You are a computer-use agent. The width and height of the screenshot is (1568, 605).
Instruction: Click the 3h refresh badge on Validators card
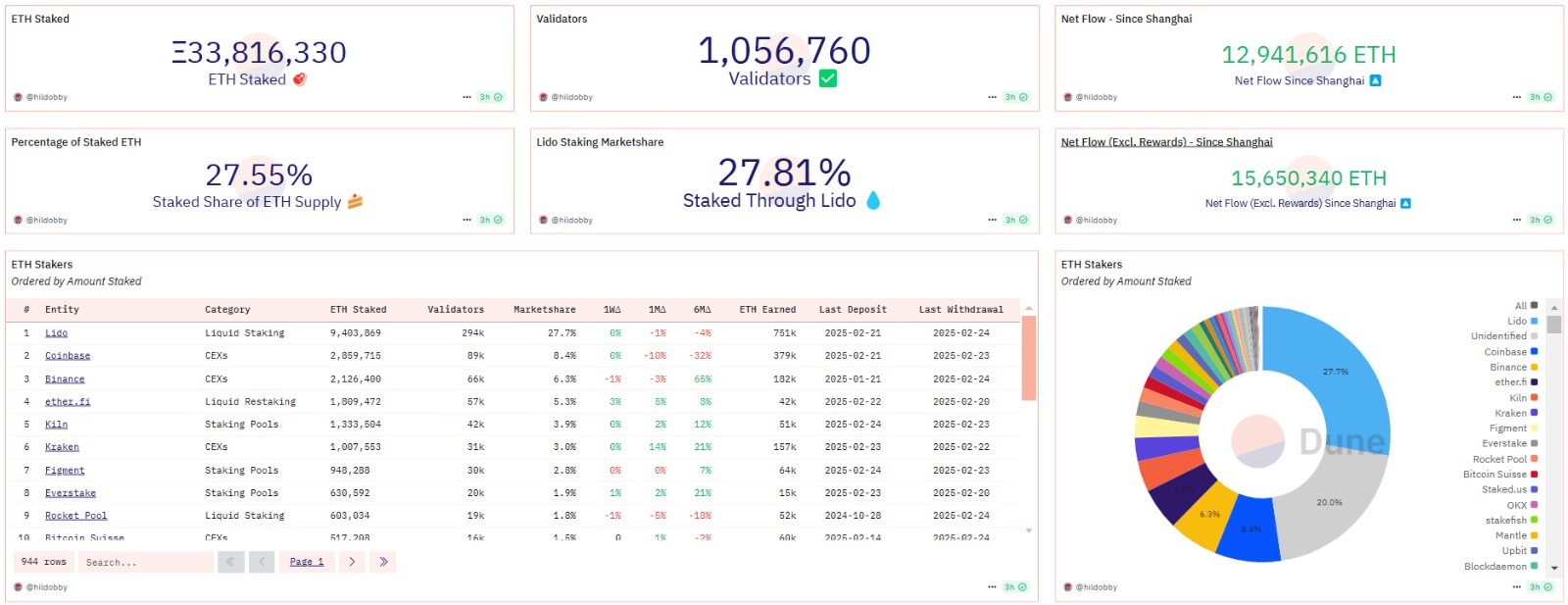1016,97
